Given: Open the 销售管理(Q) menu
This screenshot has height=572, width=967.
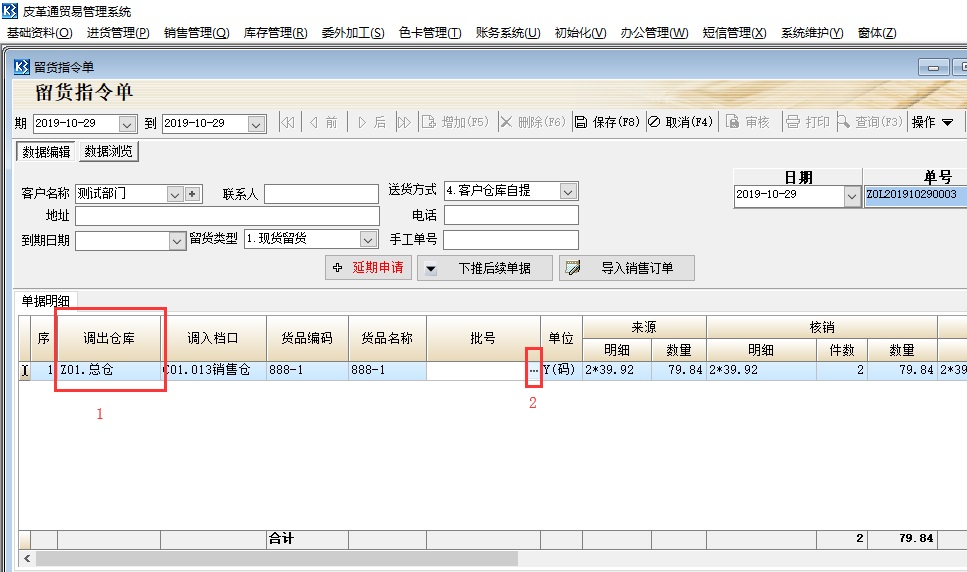Looking at the screenshot, I should click(x=197, y=33).
